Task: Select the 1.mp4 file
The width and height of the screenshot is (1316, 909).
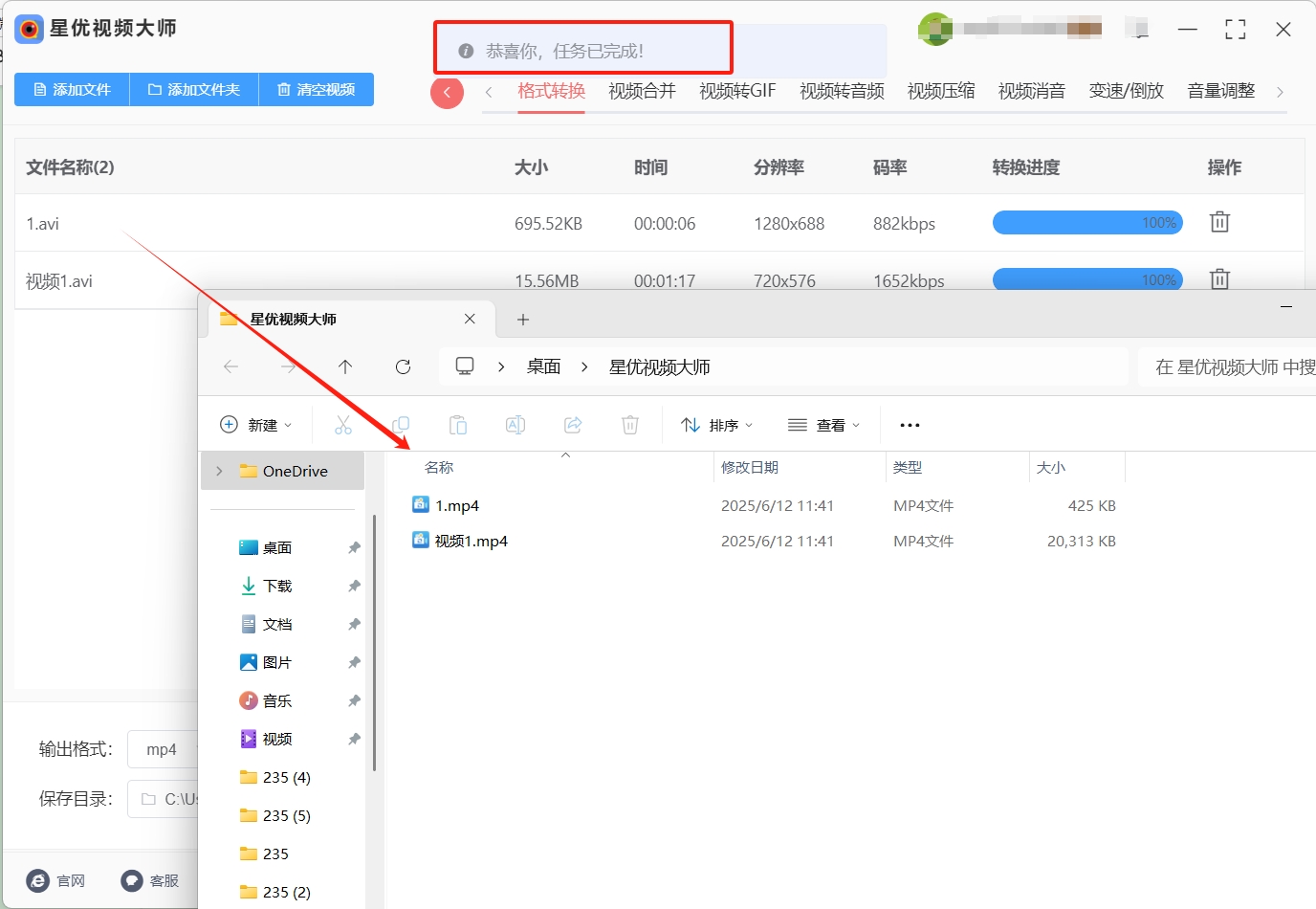Action: point(457,505)
